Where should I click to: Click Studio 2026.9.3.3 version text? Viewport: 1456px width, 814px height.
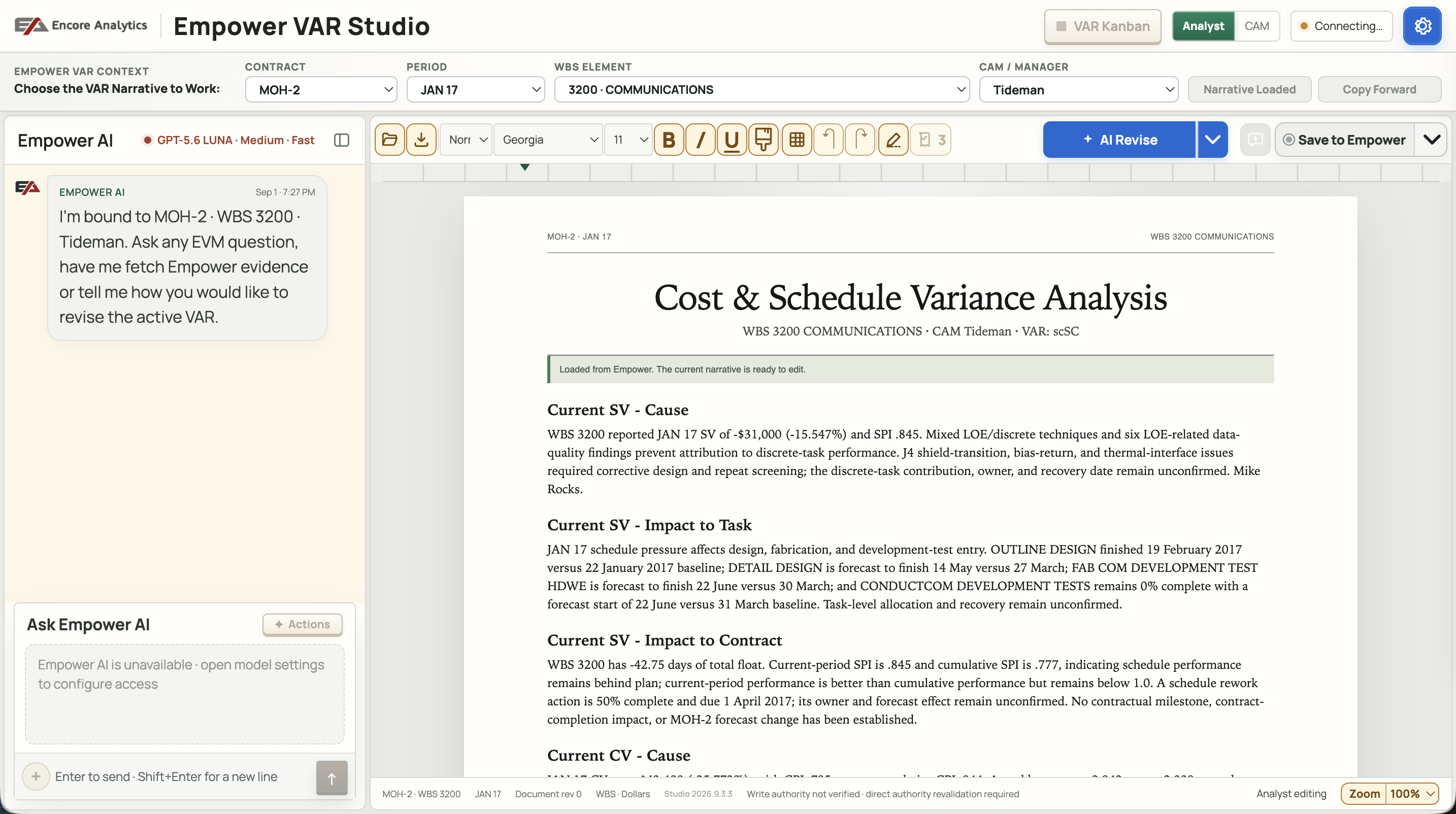[x=698, y=794]
